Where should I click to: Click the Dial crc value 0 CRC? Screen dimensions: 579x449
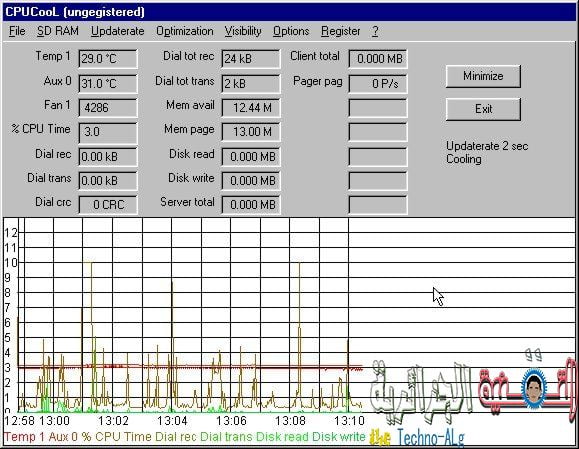coord(108,205)
